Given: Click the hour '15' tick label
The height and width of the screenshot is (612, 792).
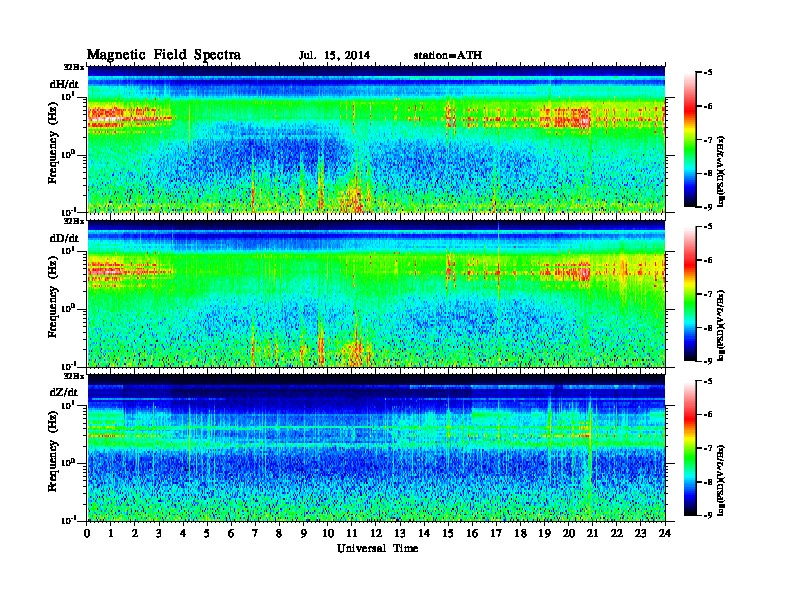Looking at the screenshot, I should click(x=448, y=534).
